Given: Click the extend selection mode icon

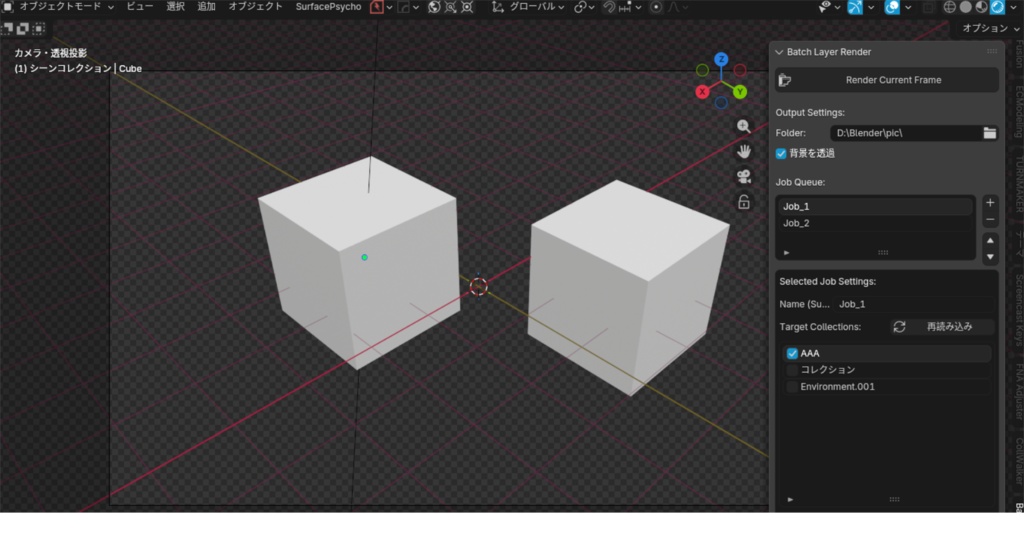Looking at the screenshot, I should pos(23,28).
